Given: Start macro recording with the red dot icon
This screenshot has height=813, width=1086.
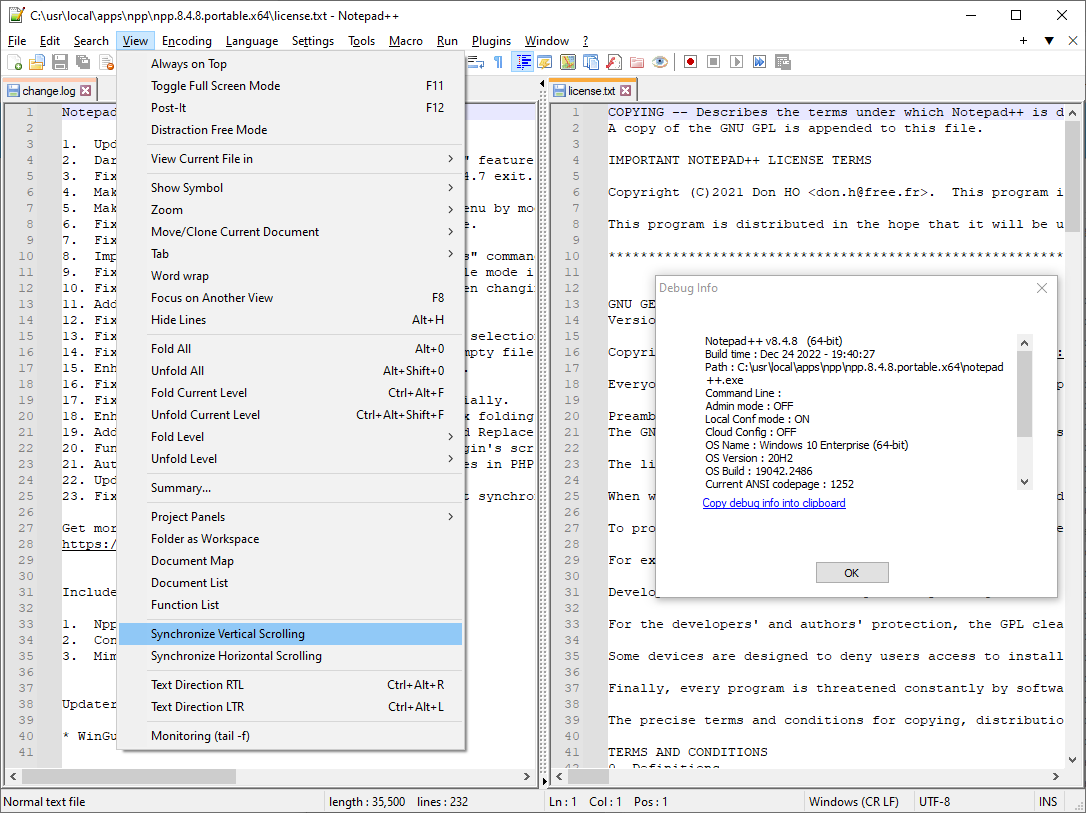Looking at the screenshot, I should 691,62.
